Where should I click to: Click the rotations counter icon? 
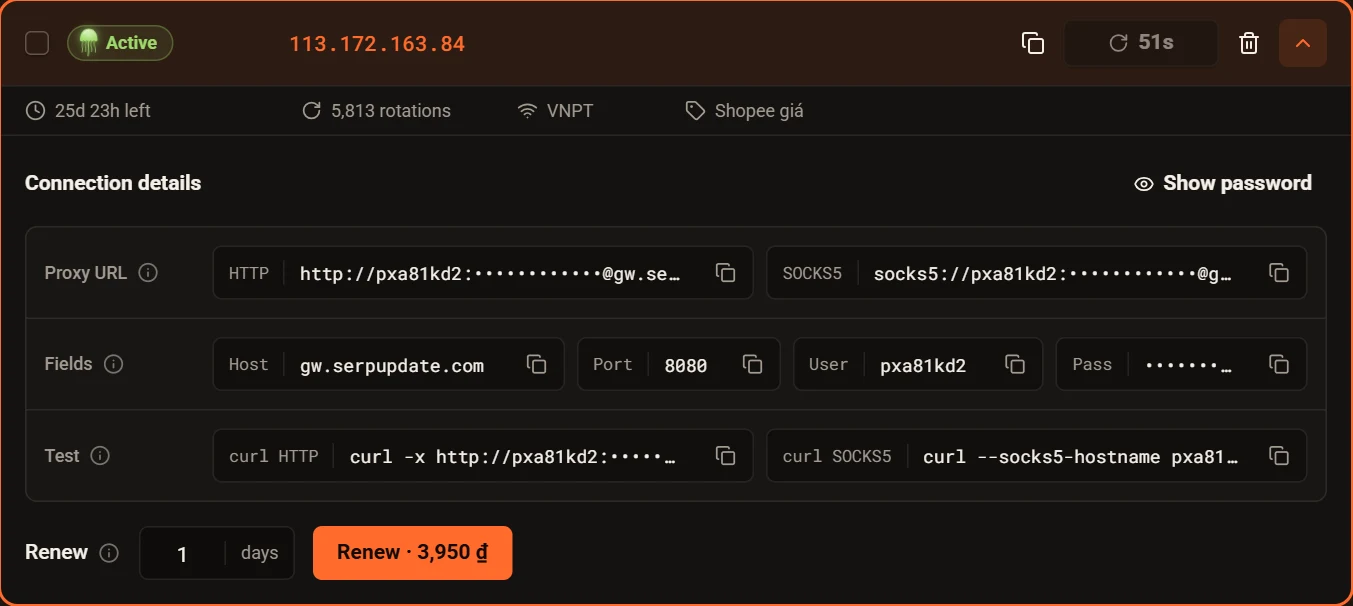[x=312, y=111]
